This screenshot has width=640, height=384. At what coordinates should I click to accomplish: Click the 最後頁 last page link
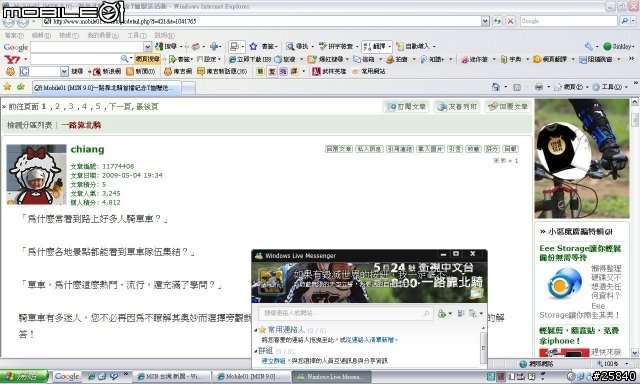pyautogui.click(x=147, y=107)
